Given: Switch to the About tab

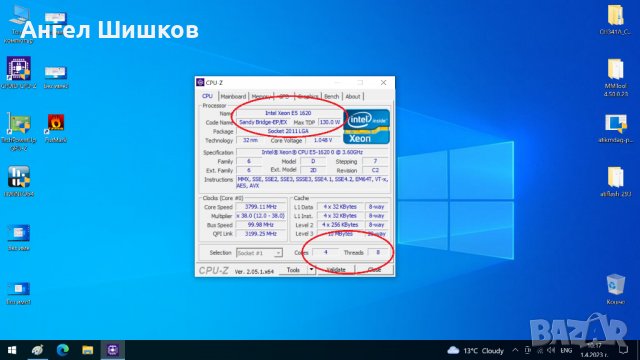Looking at the screenshot, I should [353, 96].
